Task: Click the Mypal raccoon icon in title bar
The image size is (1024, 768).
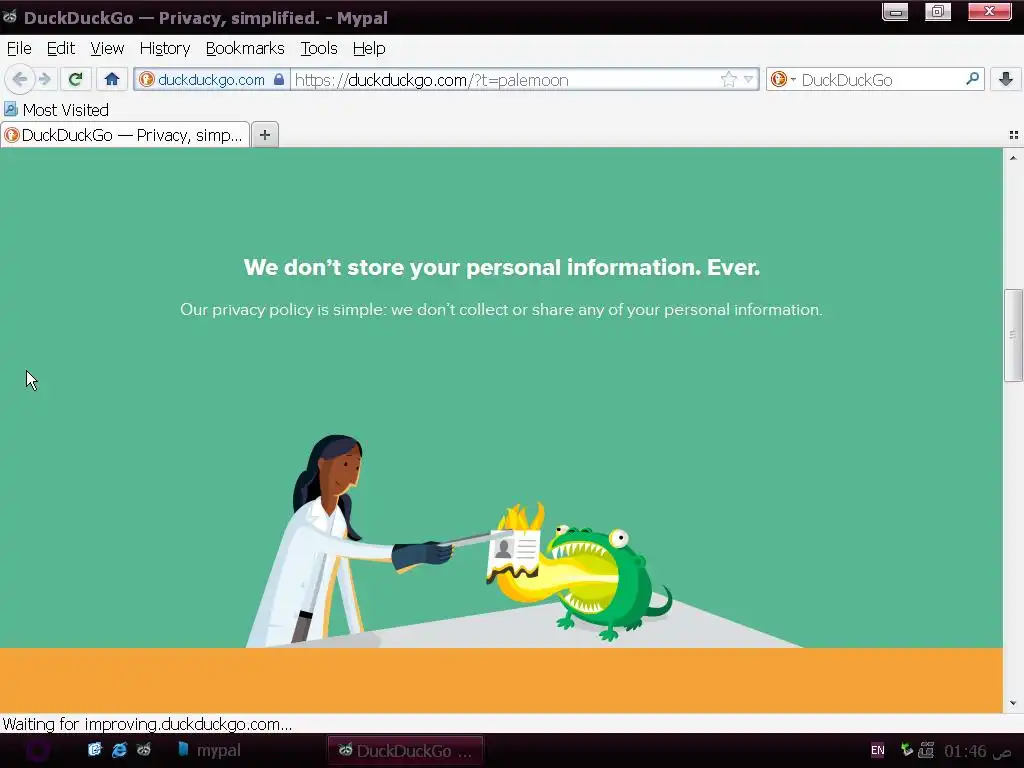Action: click(x=10, y=16)
